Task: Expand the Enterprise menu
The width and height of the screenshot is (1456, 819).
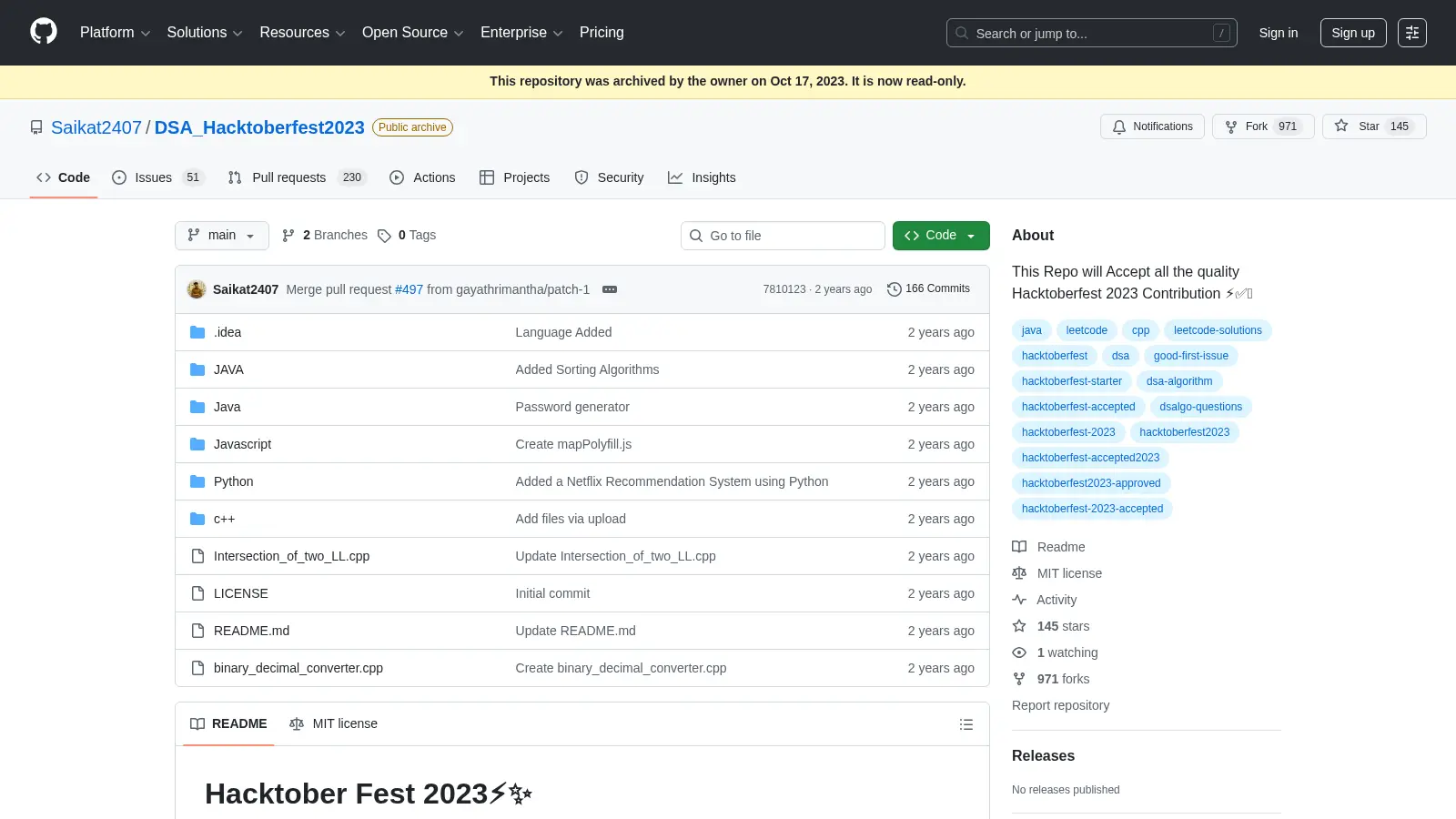Action: pos(521,33)
